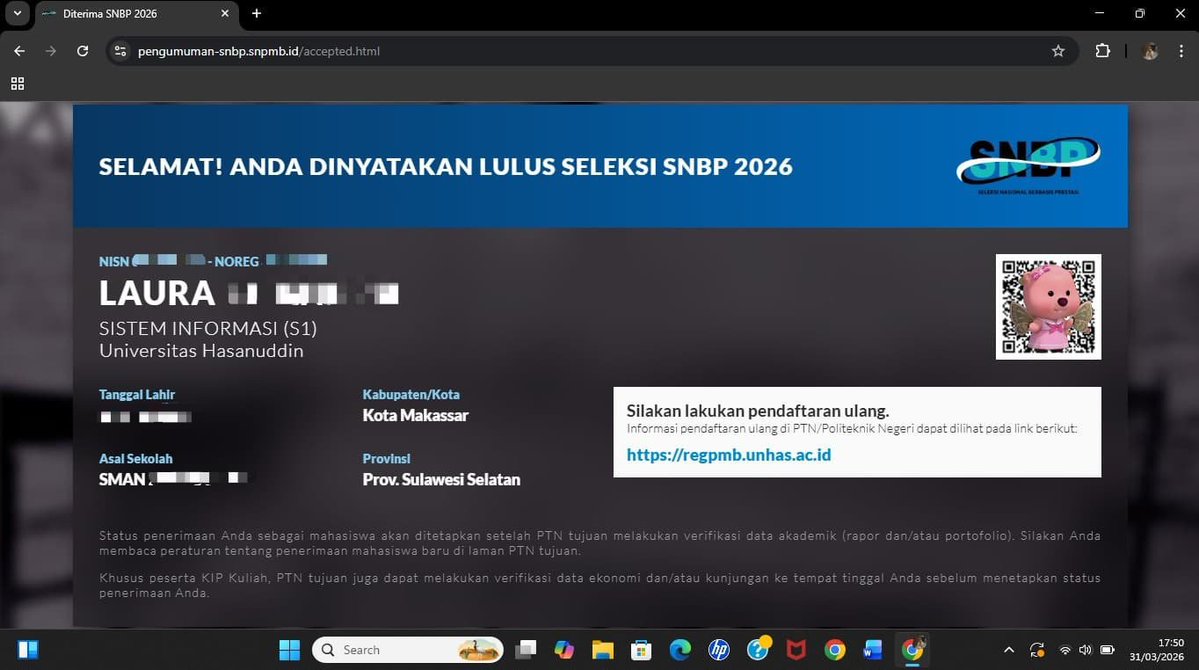1199x670 pixels.
Task: Click the sync status tray icon
Action: [x=1037, y=650]
